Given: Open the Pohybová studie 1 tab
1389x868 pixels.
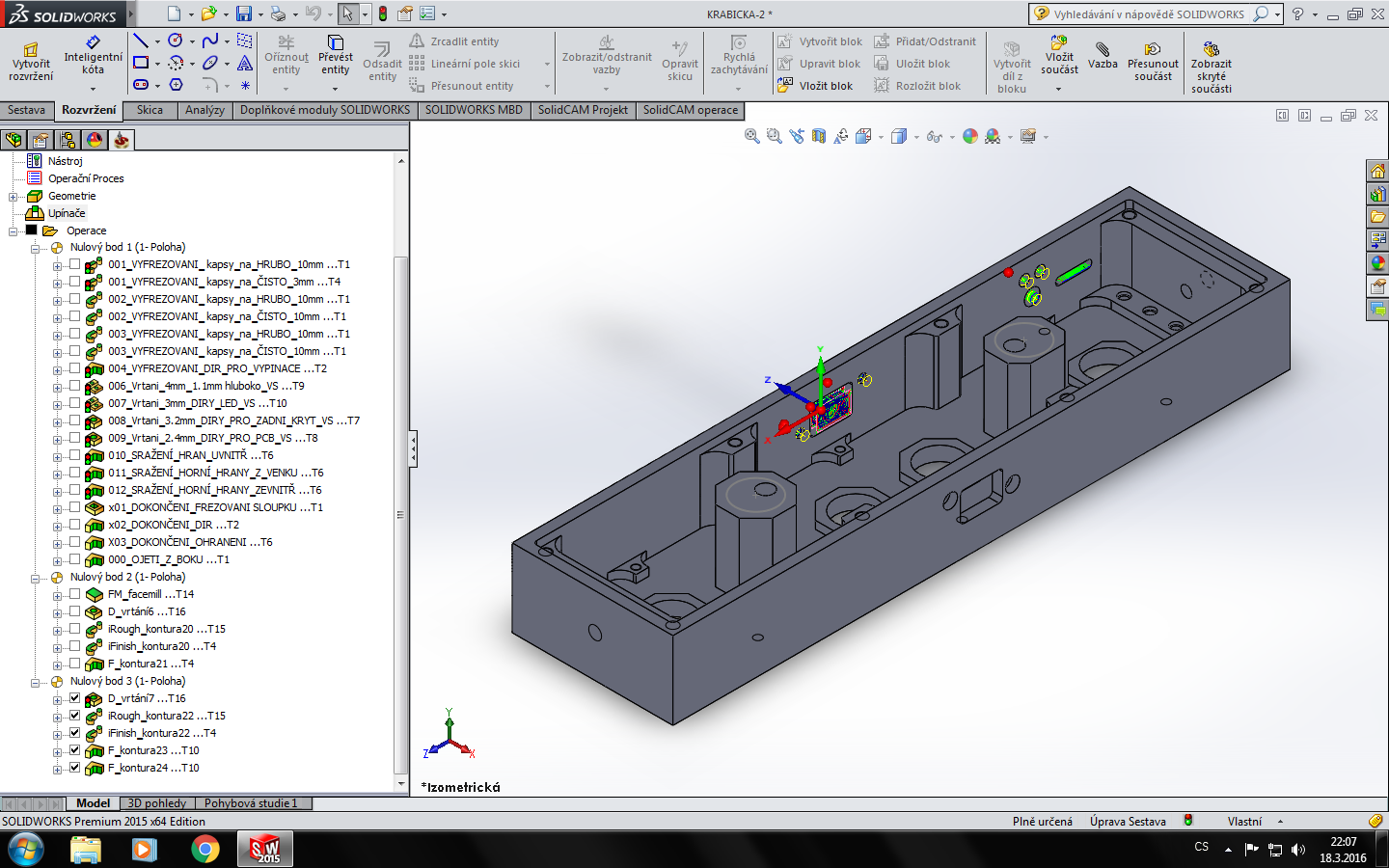Looking at the screenshot, I should click(250, 802).
